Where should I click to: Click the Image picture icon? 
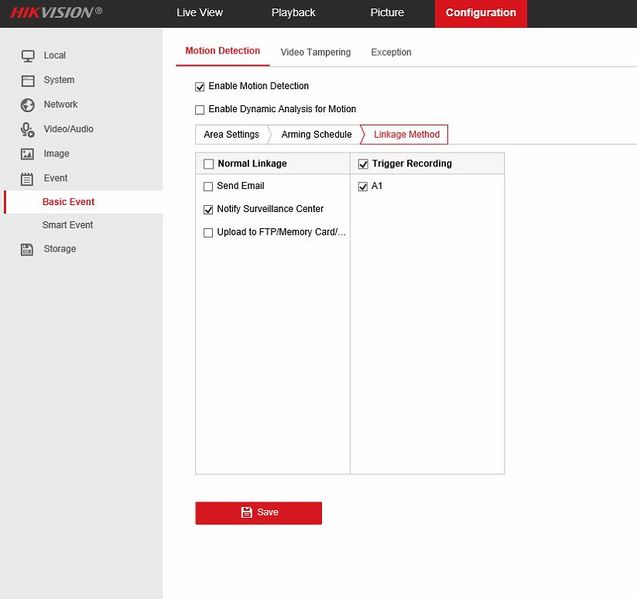click(28, 154)
